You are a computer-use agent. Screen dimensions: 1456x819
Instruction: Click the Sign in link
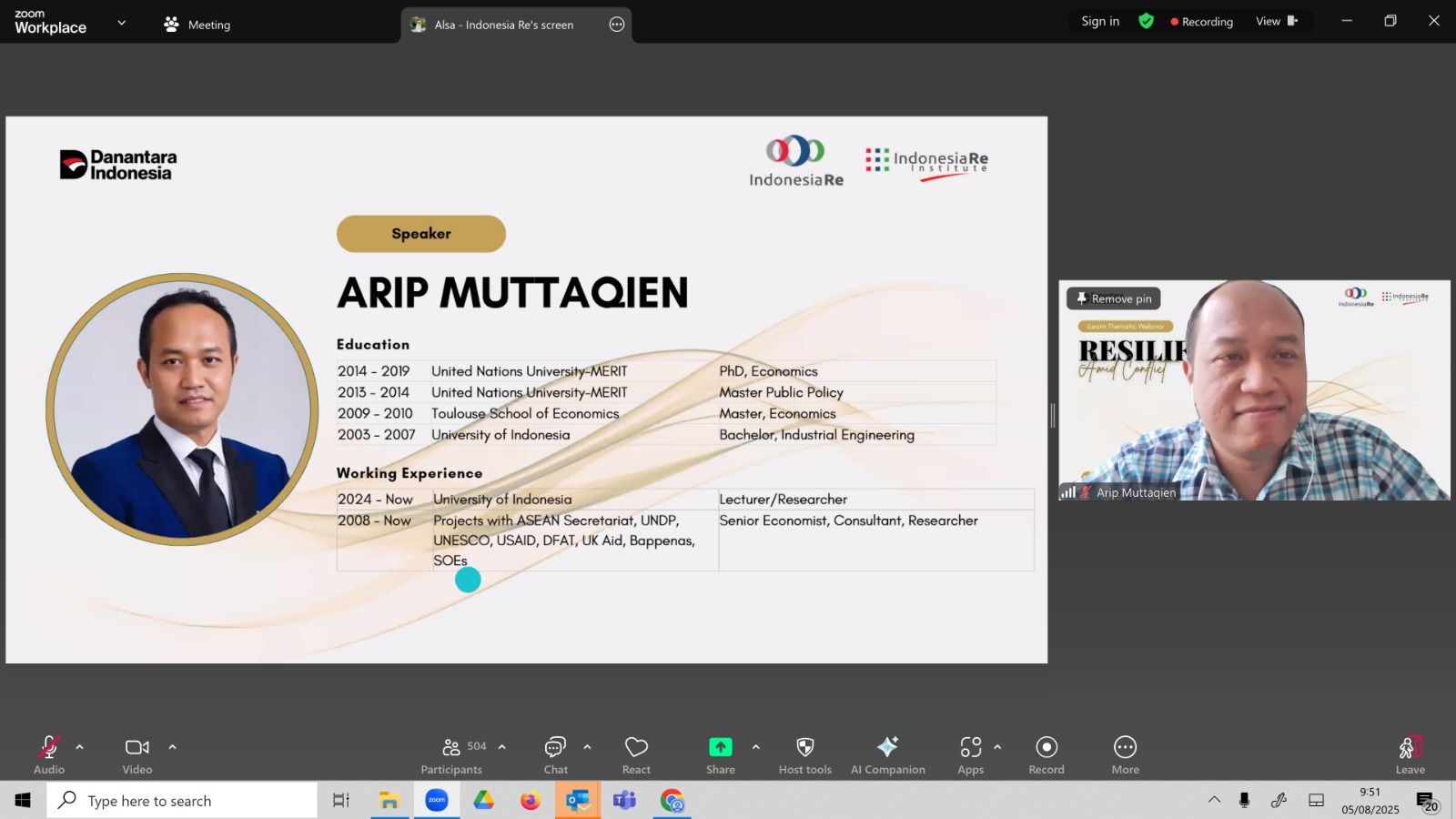1100,21
